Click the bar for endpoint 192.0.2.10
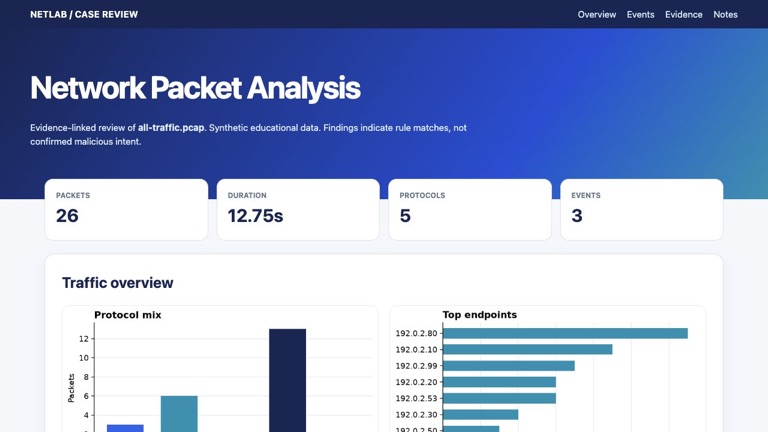The image size is (768, 432). pyautogui.click(x=528, y=349)
